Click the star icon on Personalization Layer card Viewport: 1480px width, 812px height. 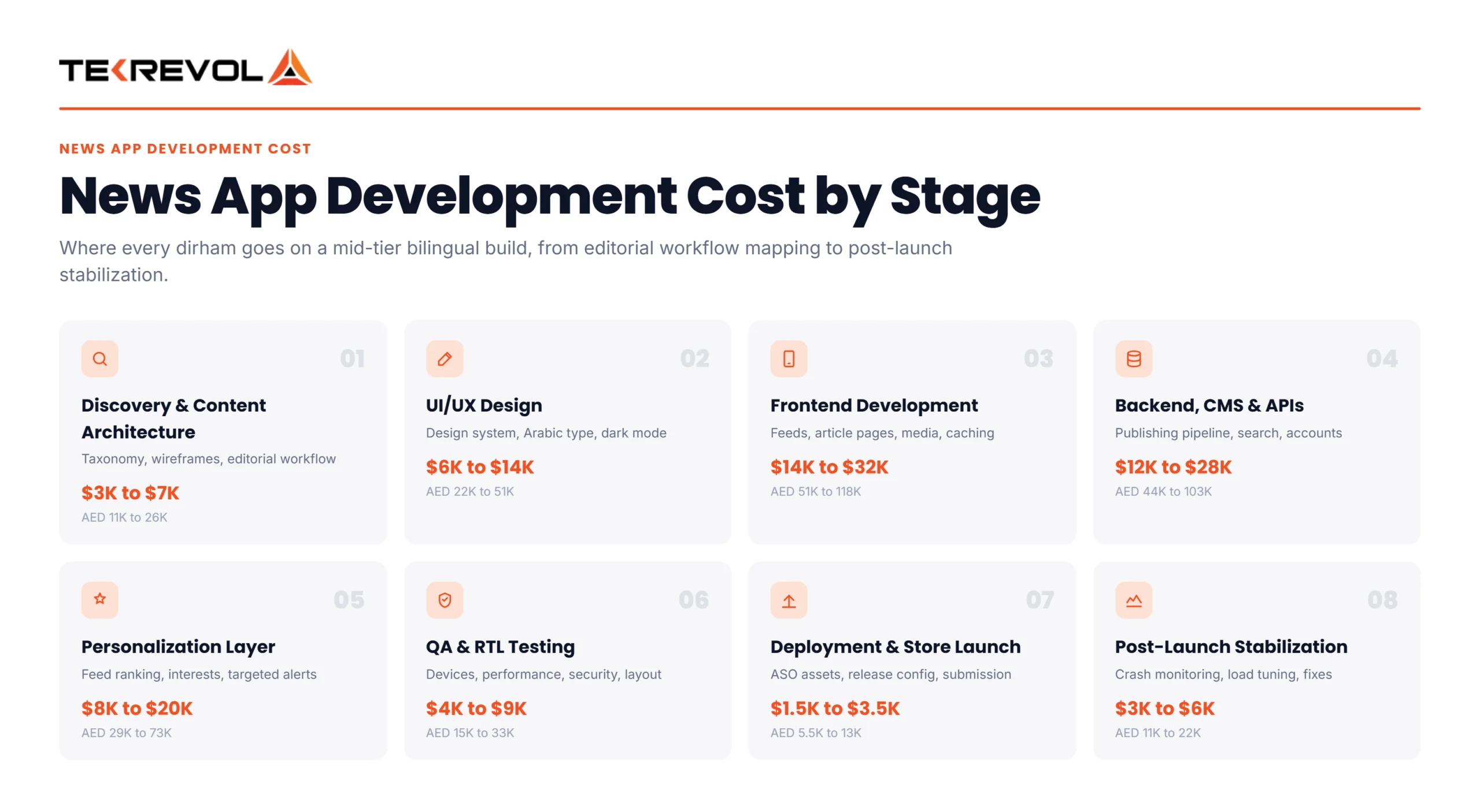[99, 599]
